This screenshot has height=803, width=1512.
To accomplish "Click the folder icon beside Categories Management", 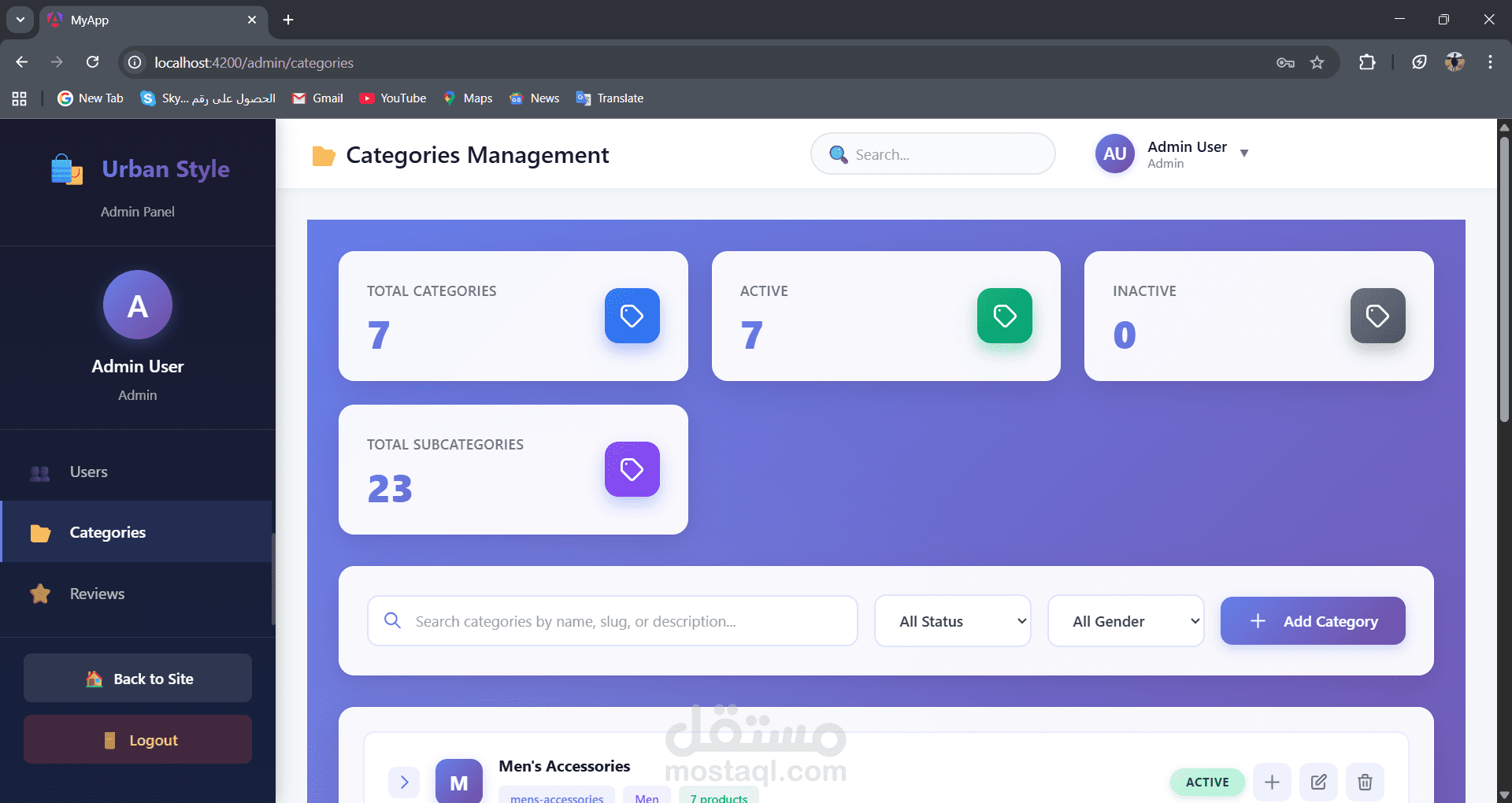I will point(324,156).
